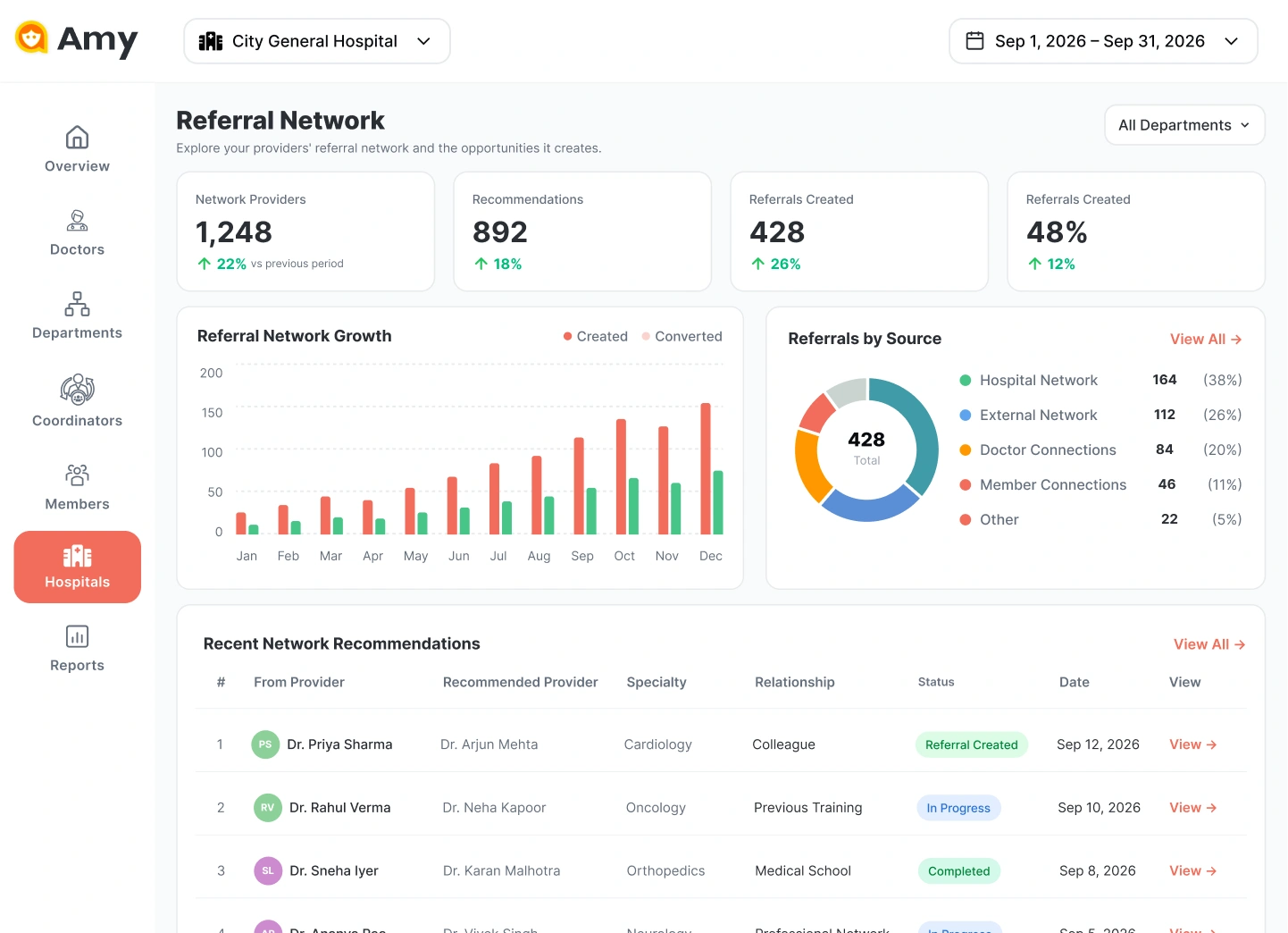Go to Reports in sidebar
This screenshot has width=1288, height=933.
point(77,650)
